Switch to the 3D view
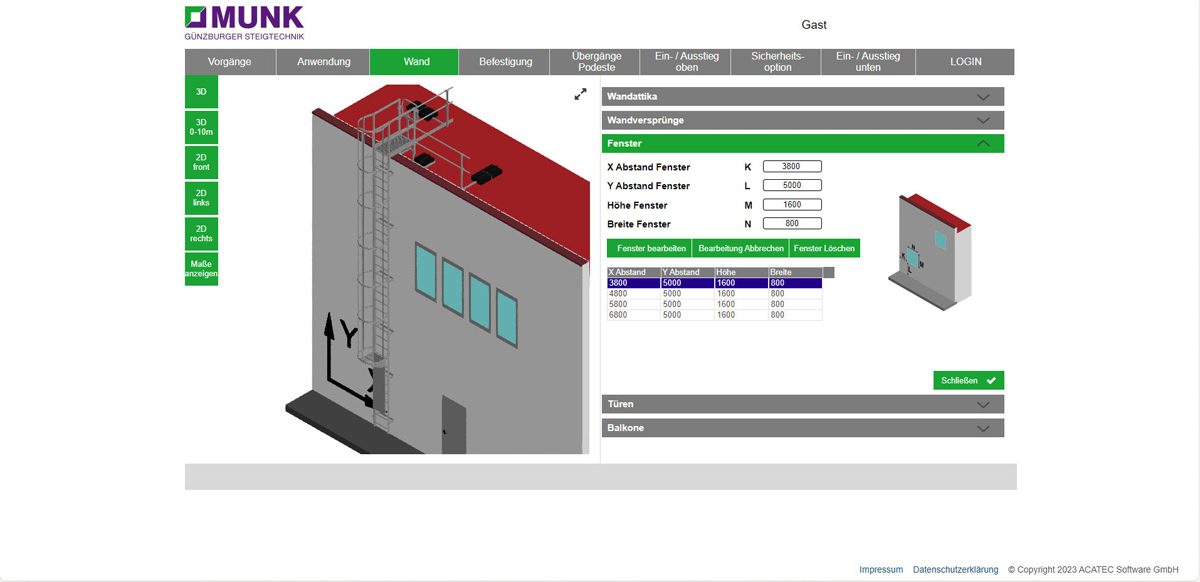 201,91
